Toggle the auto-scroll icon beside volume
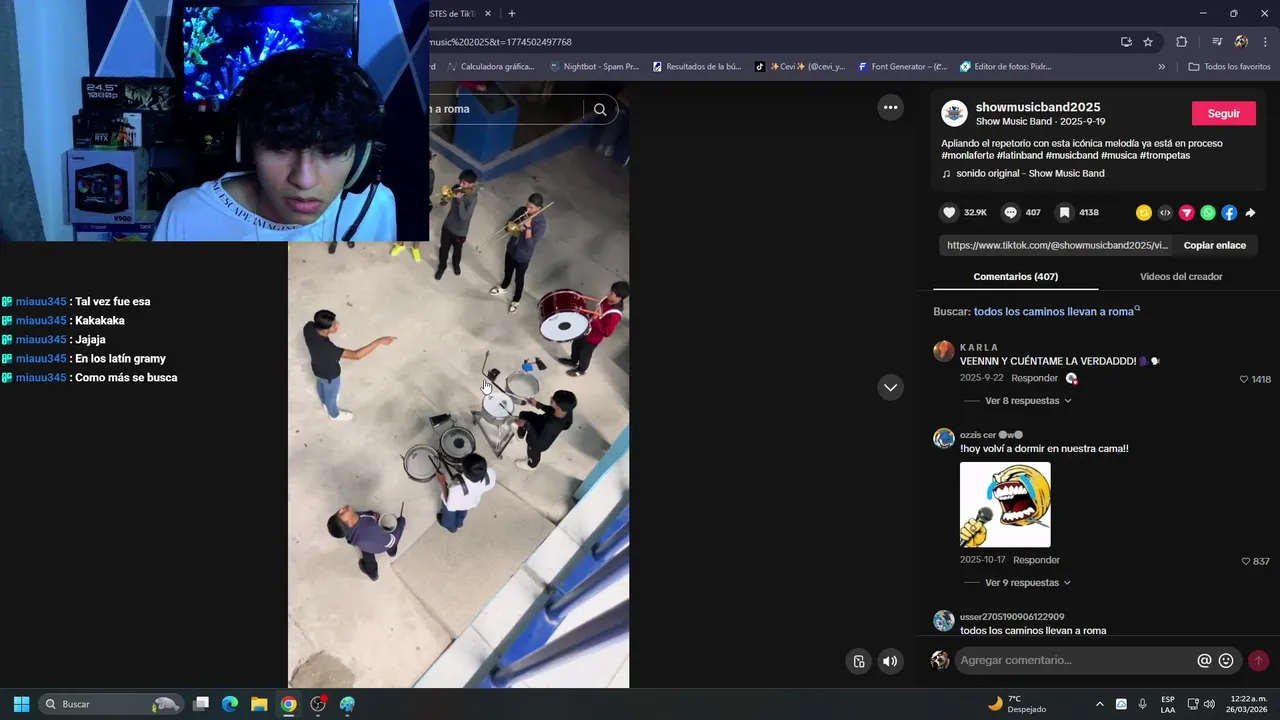1280x720 pixels. click(x=859, y=661)
